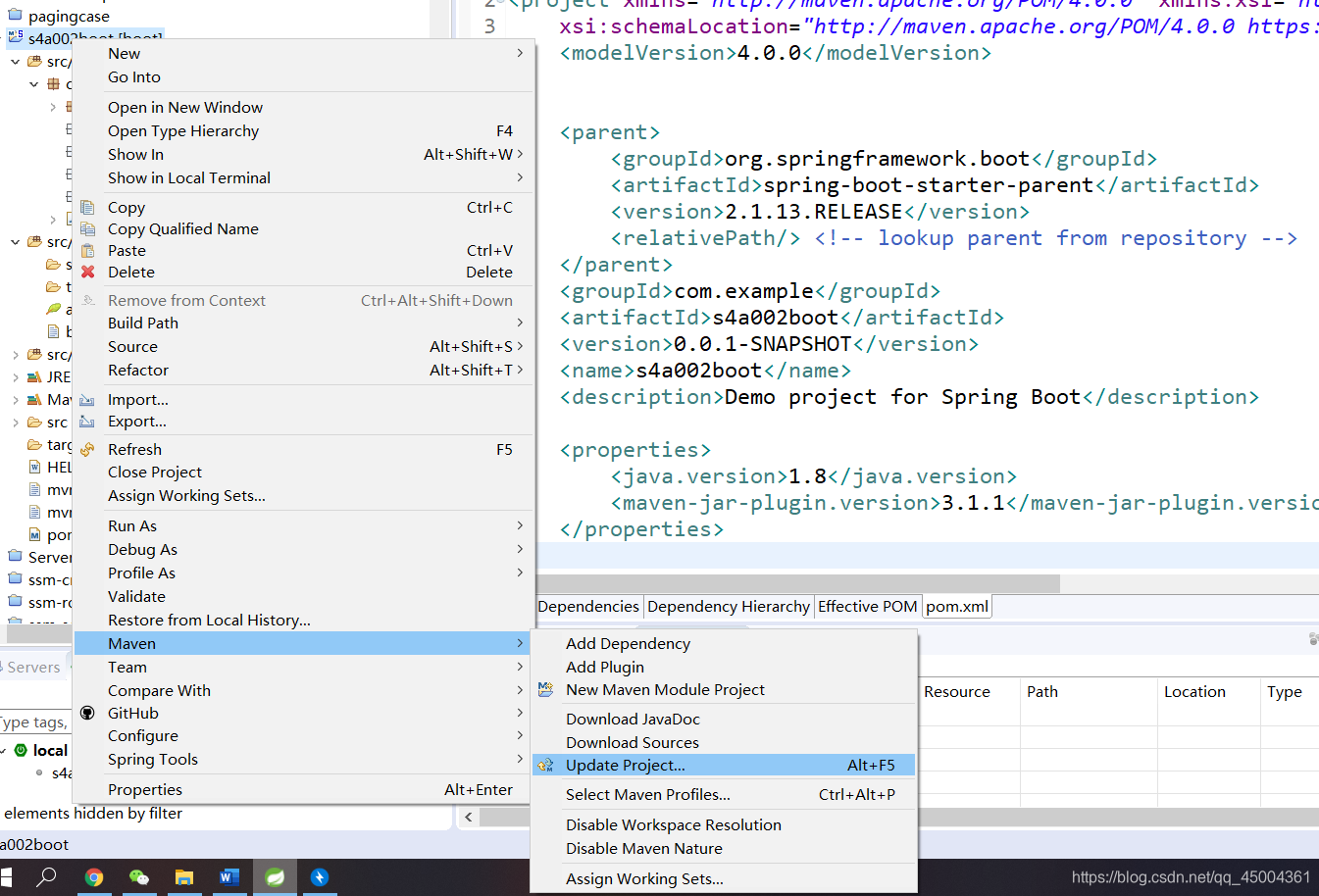Screen dimensions: 1319x896
Task: Expand the JRE tree node arrow
Action: (x=16, y=377)
